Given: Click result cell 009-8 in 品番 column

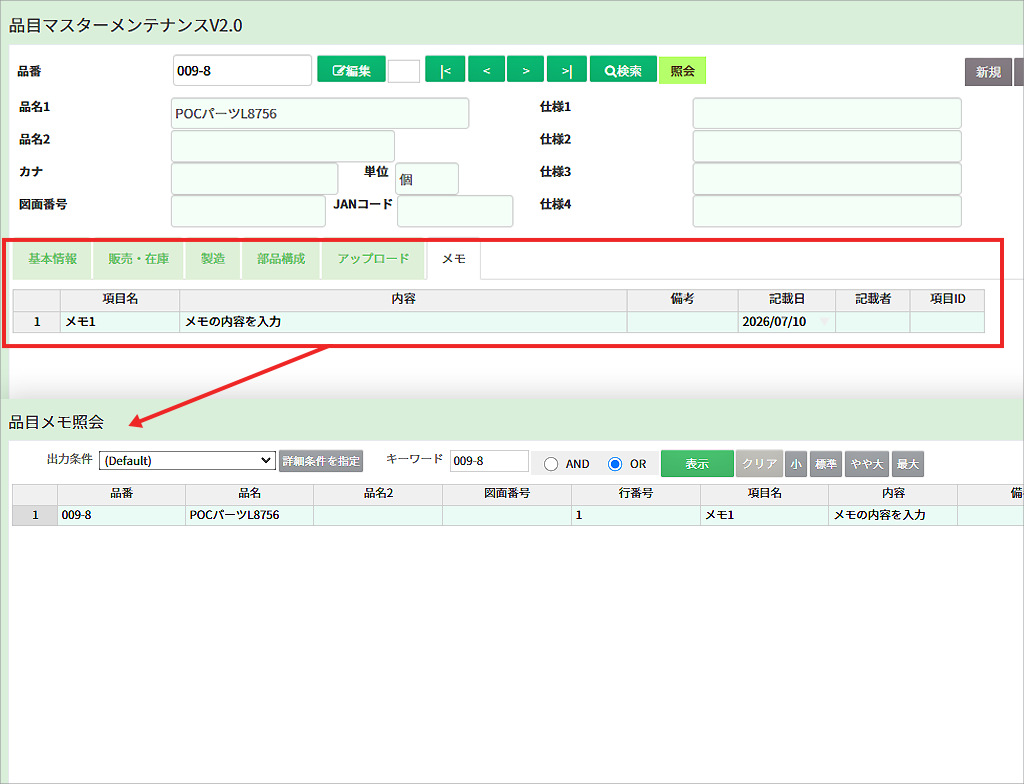Looking at the screenshot, I should [x=121, y=515].
